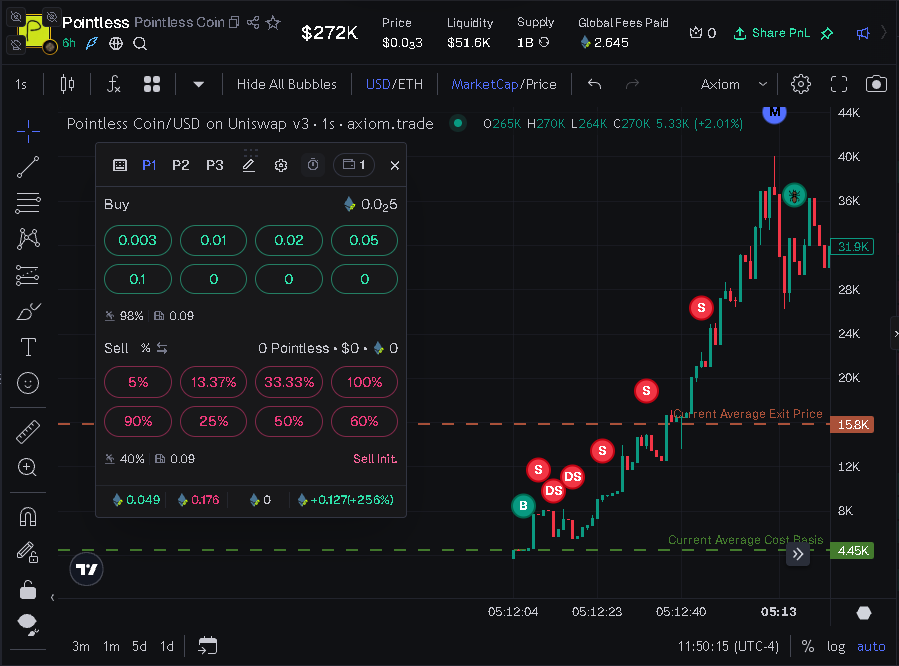Sell 33.33% of position
Viewport: 899px width, 666px height.
(289, 382)
